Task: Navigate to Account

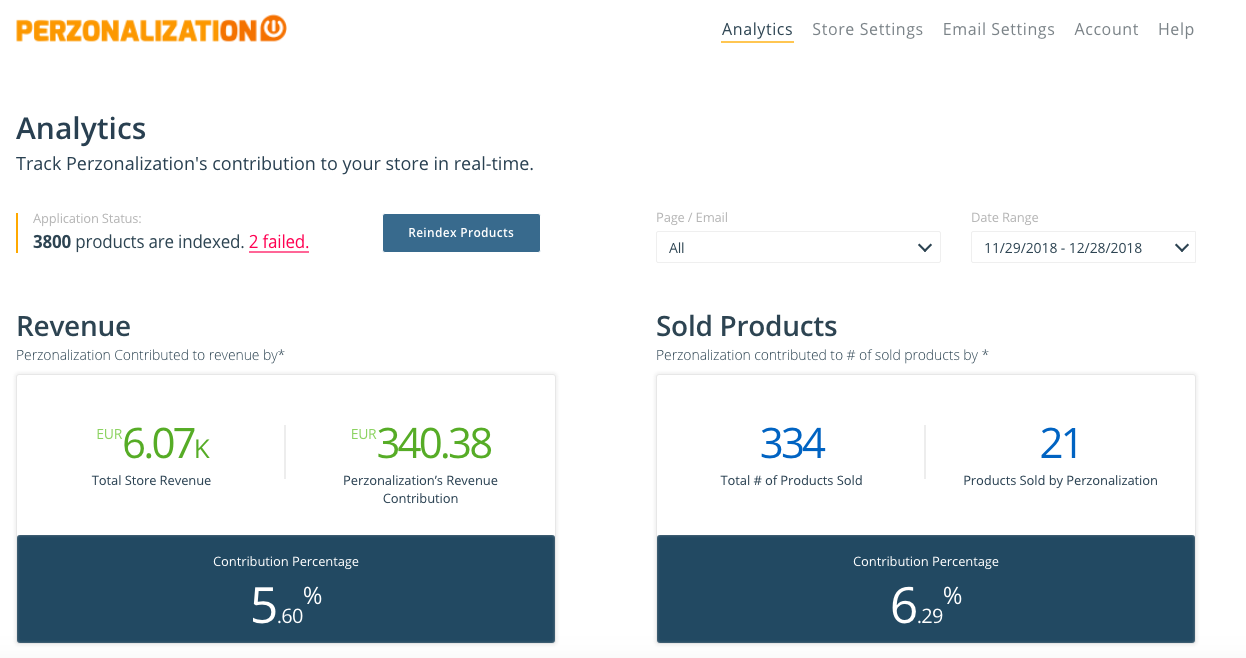Action: click(x=1106, y=30)
